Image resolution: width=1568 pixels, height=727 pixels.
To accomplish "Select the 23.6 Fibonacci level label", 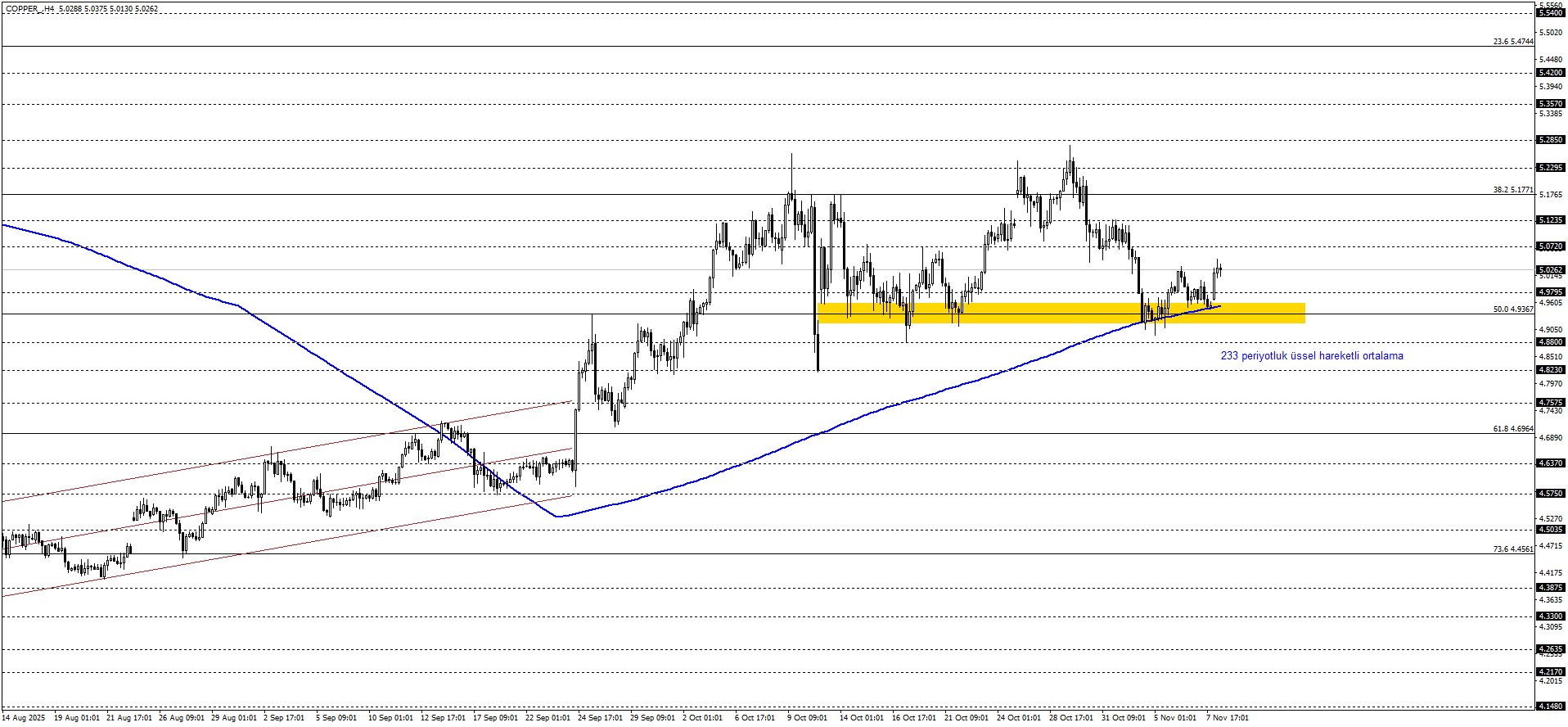I will (1512, 42).
